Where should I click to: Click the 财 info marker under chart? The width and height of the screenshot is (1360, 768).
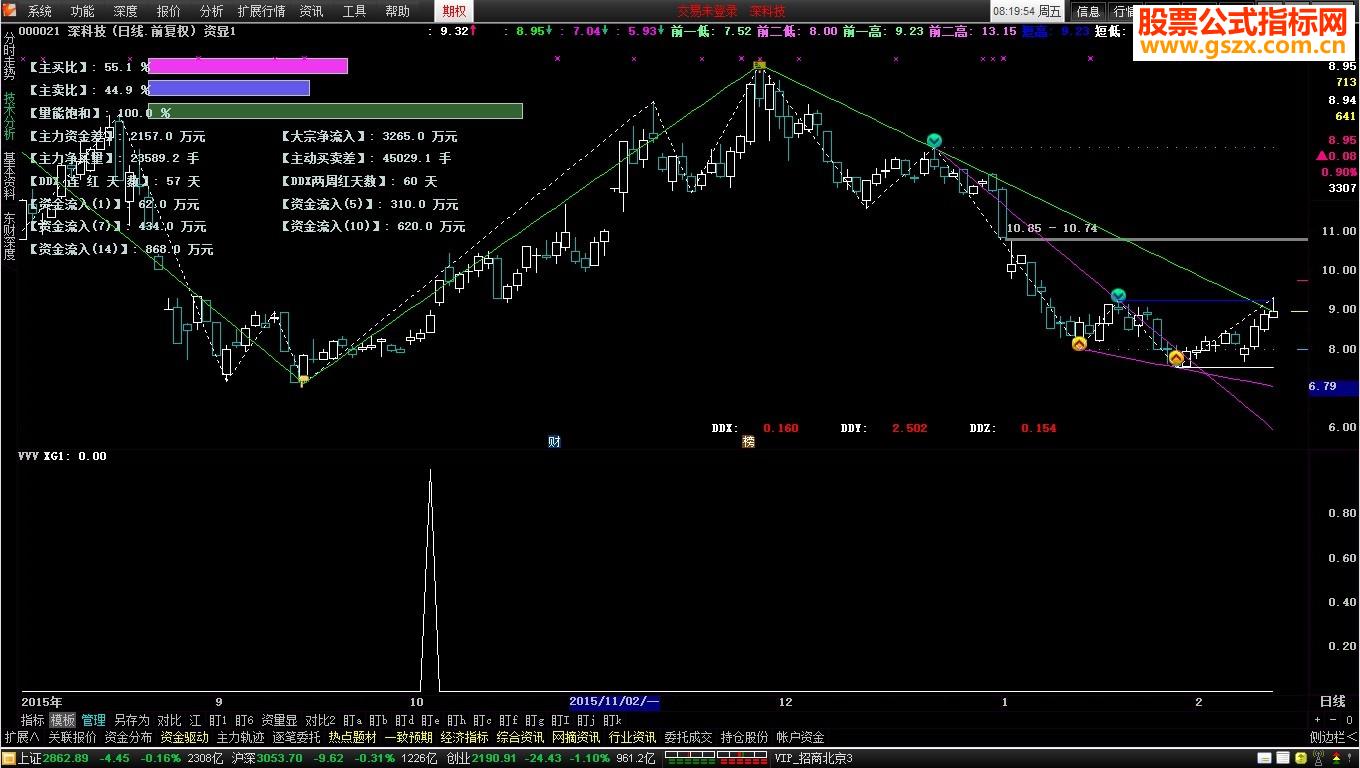point(554,441)
